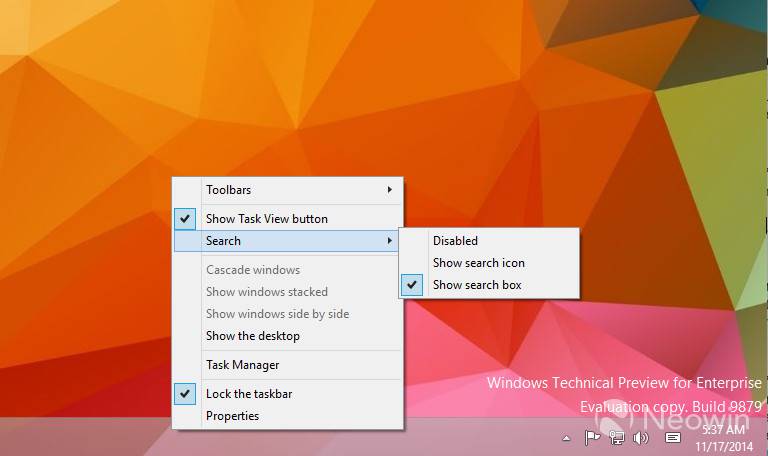Select Show search box option
Viewport: 768px width, 456px height.
click(489, 285)
